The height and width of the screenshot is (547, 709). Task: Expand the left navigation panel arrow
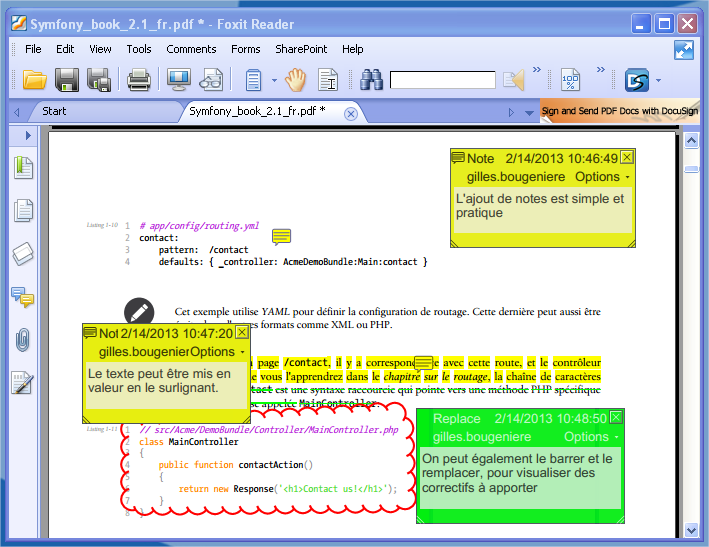point(28,135)
